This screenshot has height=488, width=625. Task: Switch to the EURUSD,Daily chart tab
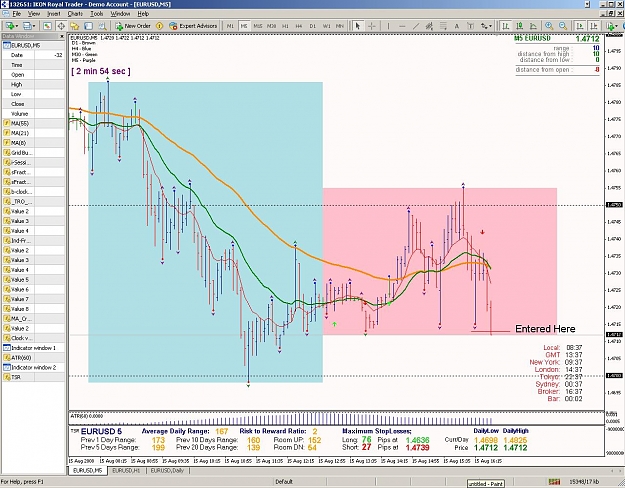[167, 471]
